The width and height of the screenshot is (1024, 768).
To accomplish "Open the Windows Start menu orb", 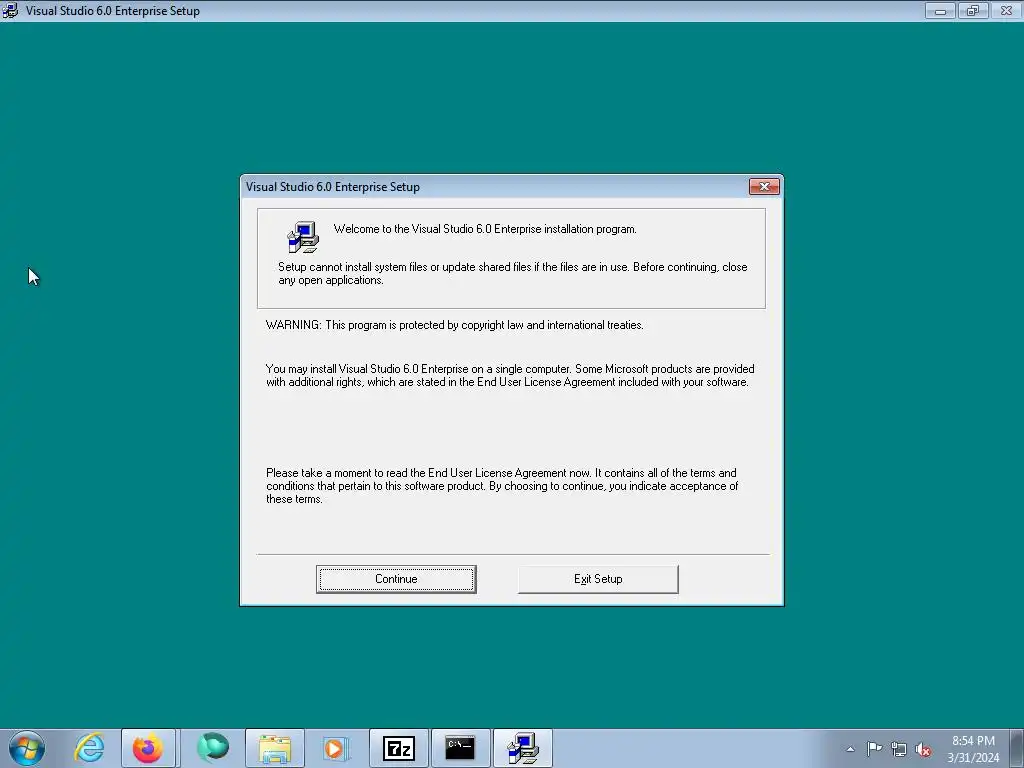I will 27,748.
